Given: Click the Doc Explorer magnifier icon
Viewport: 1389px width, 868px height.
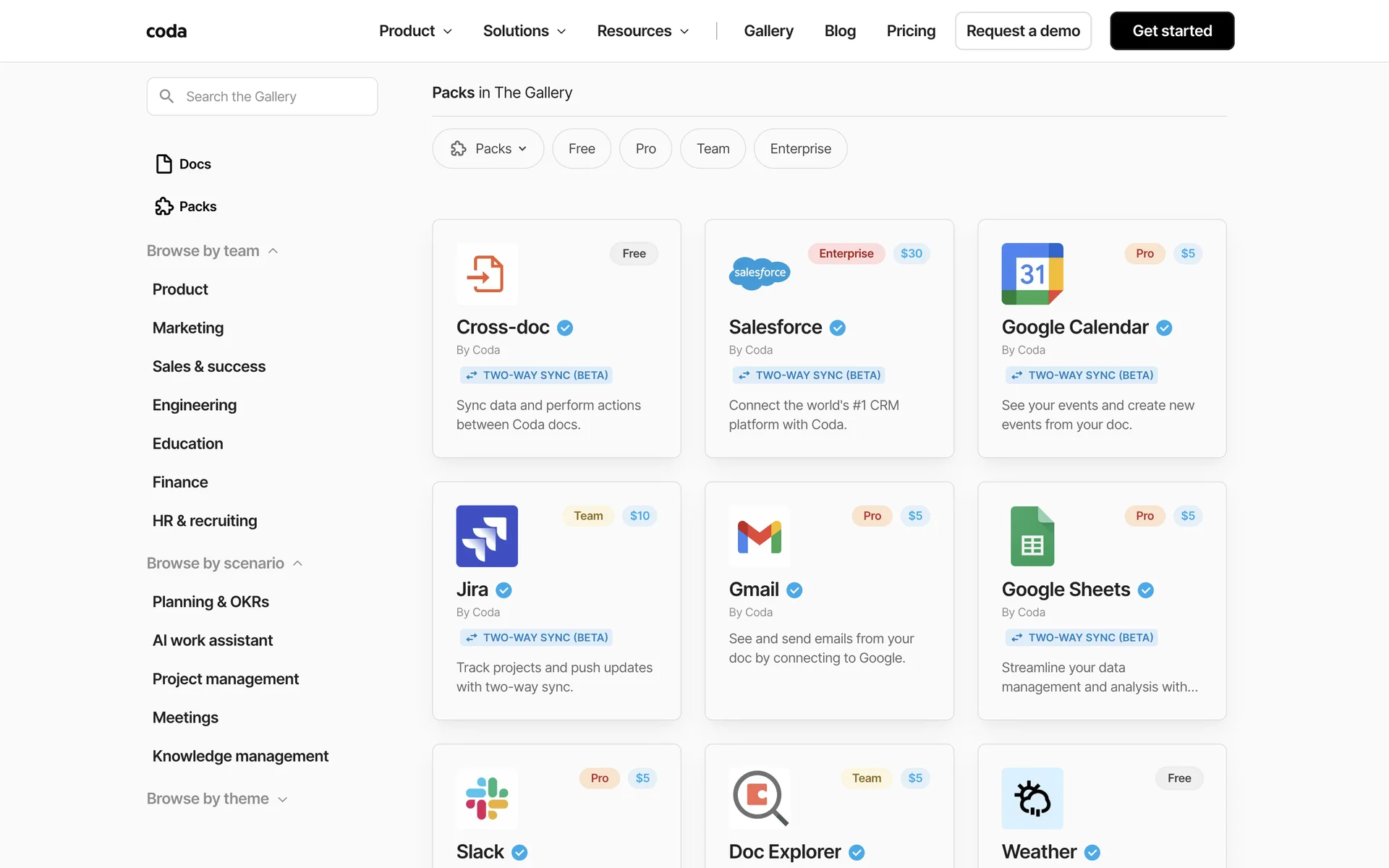Looking at the screenshot, I should coord(759,798).
